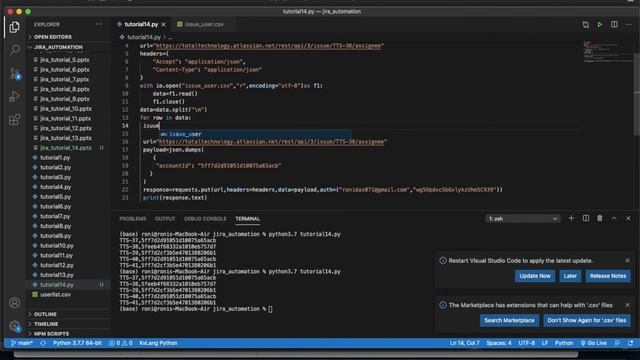Screen dimensions: 640x360
Task: Click Spaces: 4 indentation setting
Action: coord(499,343)
